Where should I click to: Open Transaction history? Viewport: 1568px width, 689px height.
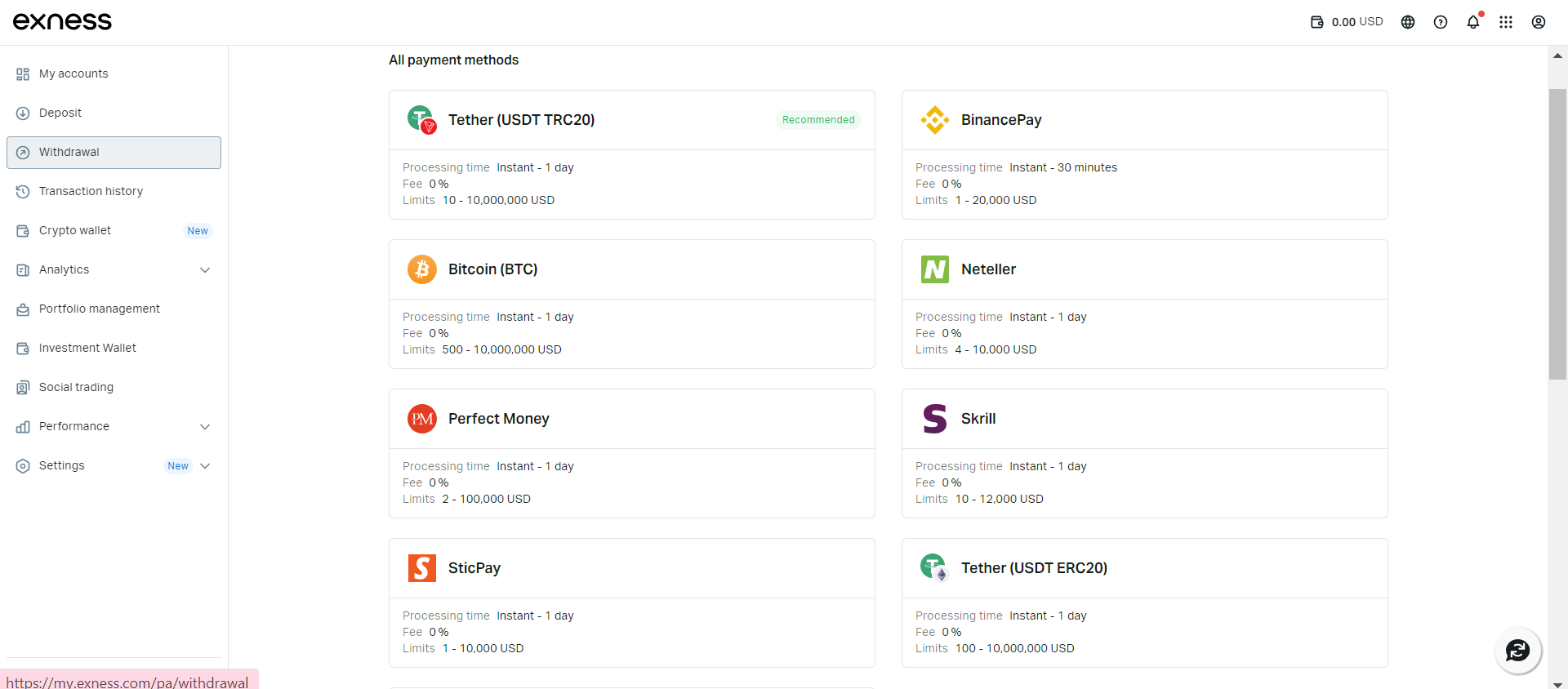coord(114,192)
